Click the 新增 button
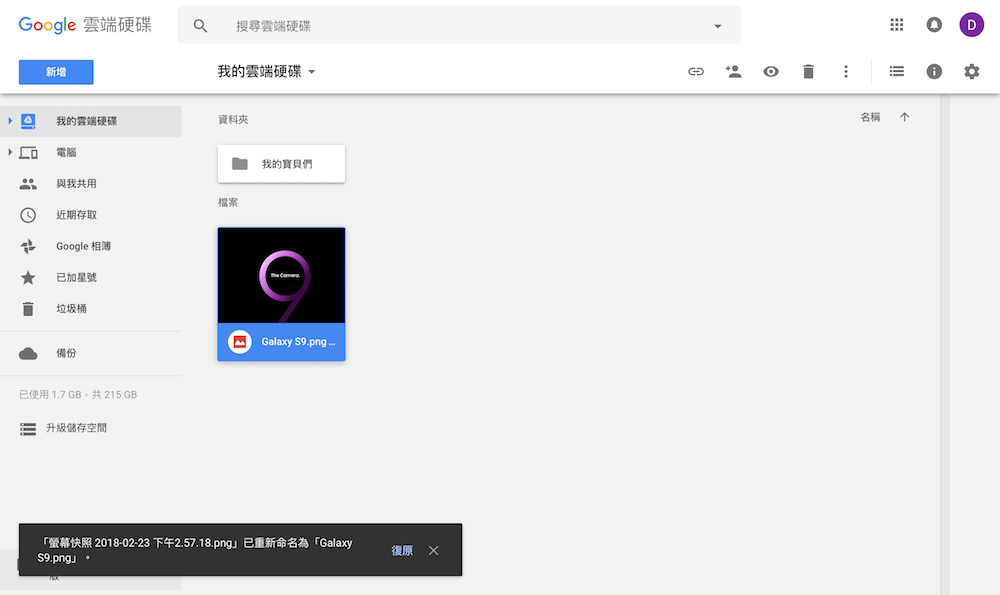 click(x=55, y=71)
